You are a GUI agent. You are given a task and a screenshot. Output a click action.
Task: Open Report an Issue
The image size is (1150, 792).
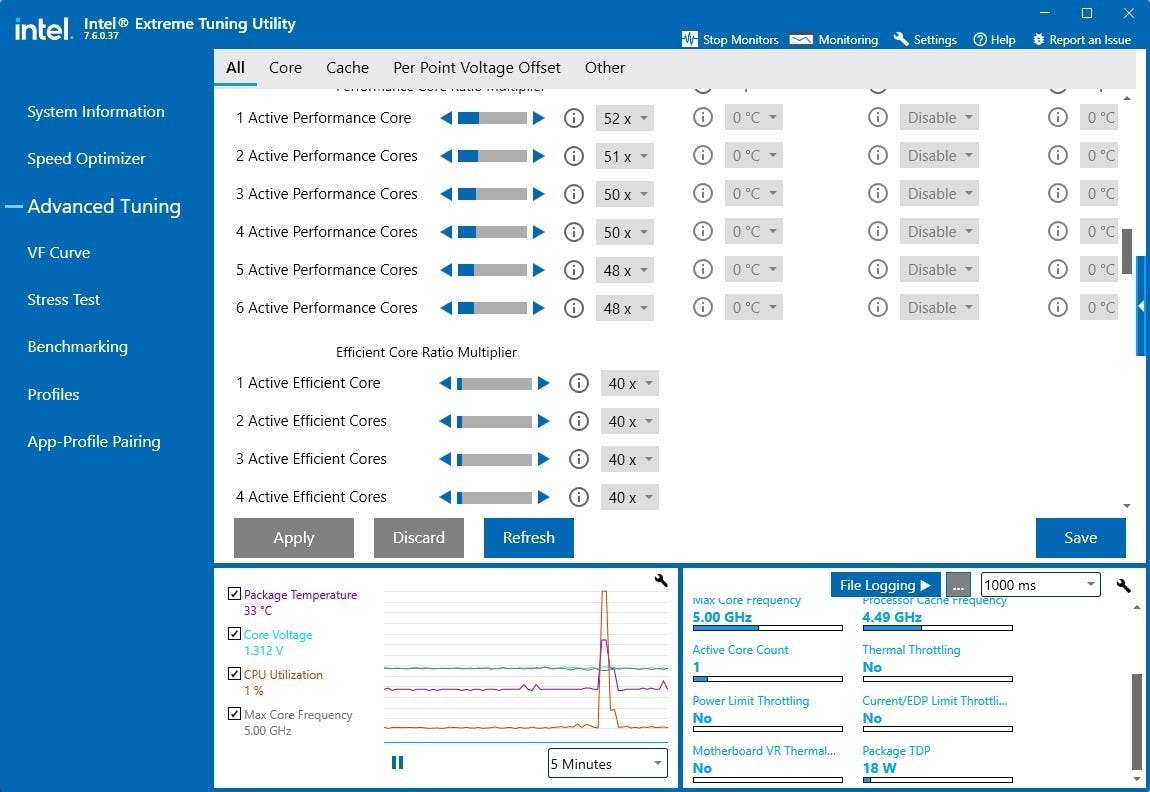tap(1081, 40)
